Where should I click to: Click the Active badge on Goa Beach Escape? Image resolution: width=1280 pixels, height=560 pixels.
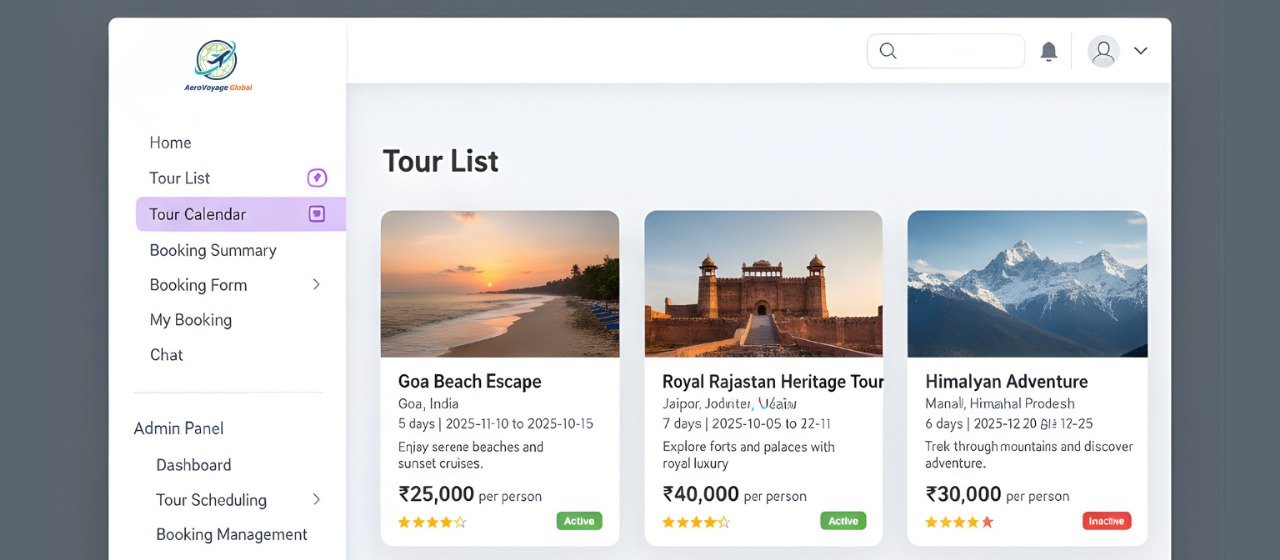click(x=579, y=521)
